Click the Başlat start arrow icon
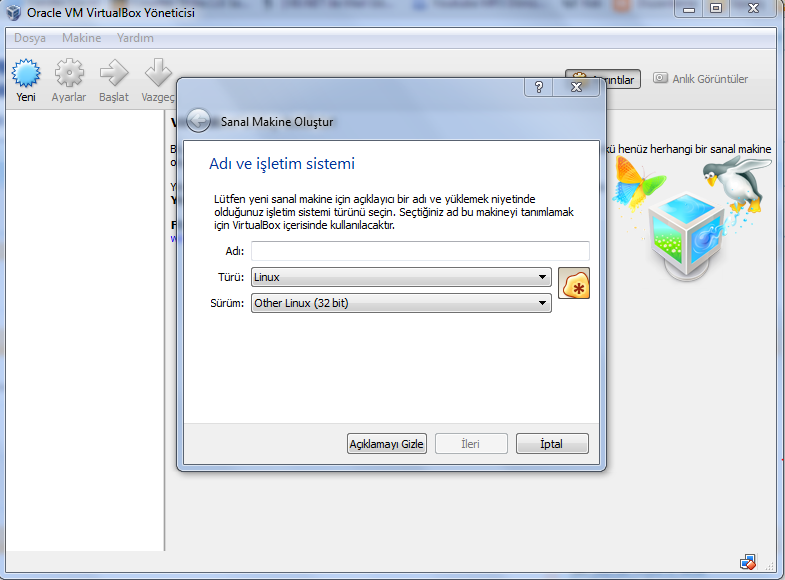 (x=114, y=80)
